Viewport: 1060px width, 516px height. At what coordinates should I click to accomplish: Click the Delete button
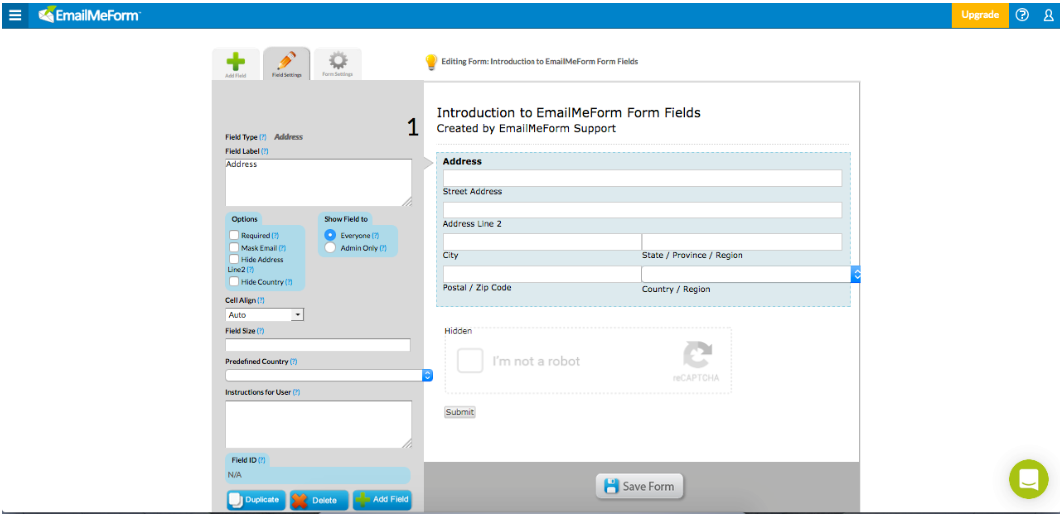pyautogui.click(x=319, y=500)
